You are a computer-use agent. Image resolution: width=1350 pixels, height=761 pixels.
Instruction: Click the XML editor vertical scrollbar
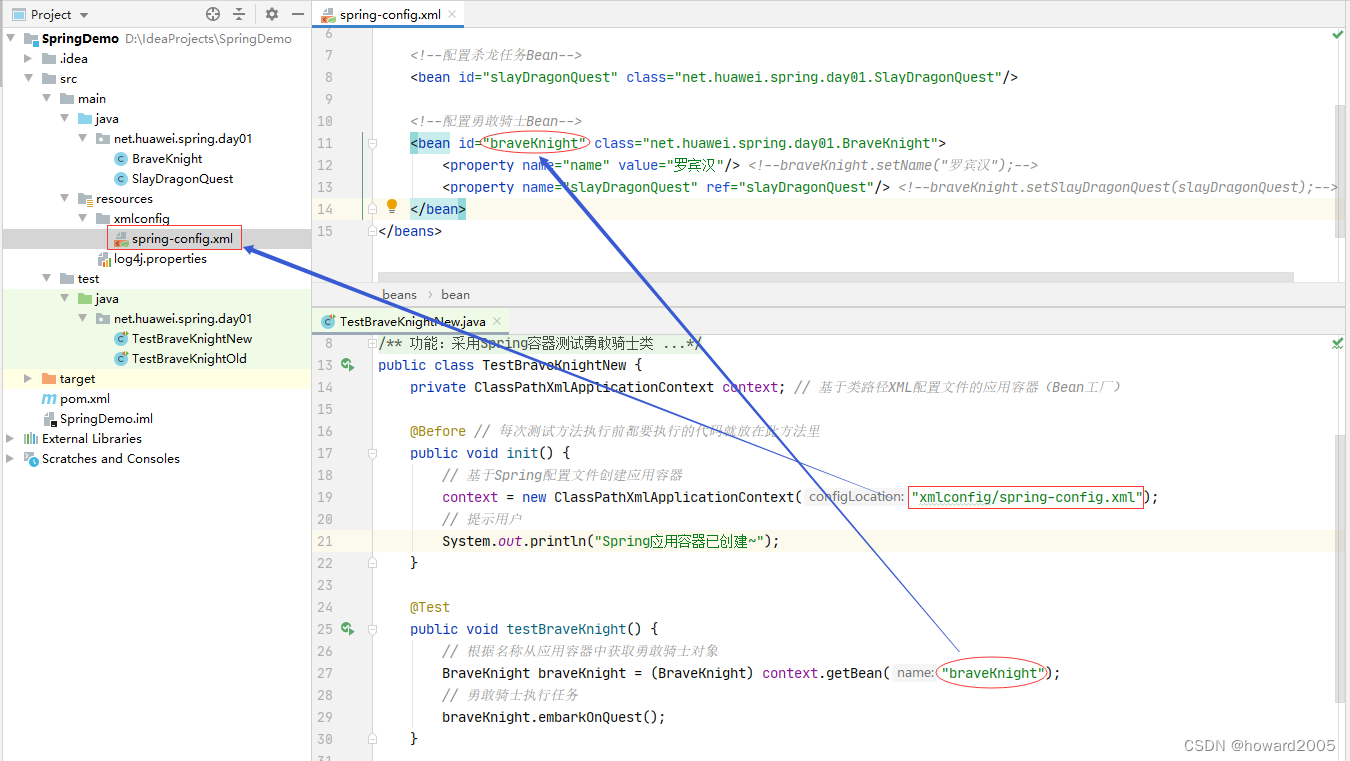[x=1339, y=170]
